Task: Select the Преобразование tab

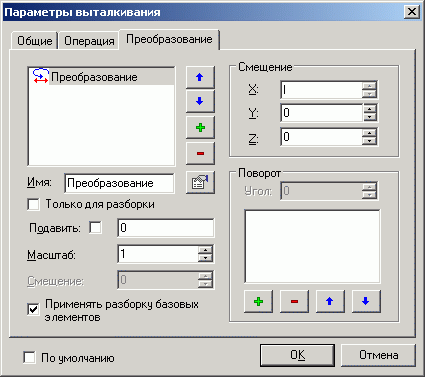Action: [x=169, y=39]
